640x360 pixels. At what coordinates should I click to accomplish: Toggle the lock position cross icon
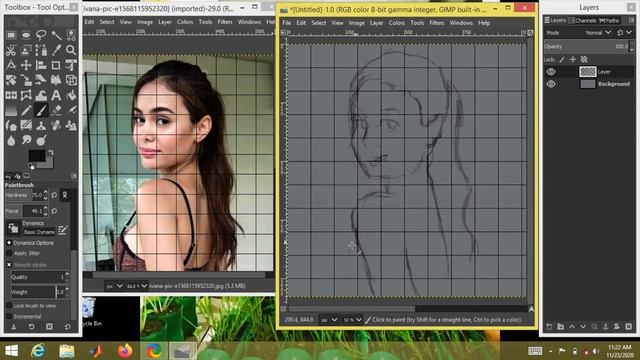click(573, 60)
